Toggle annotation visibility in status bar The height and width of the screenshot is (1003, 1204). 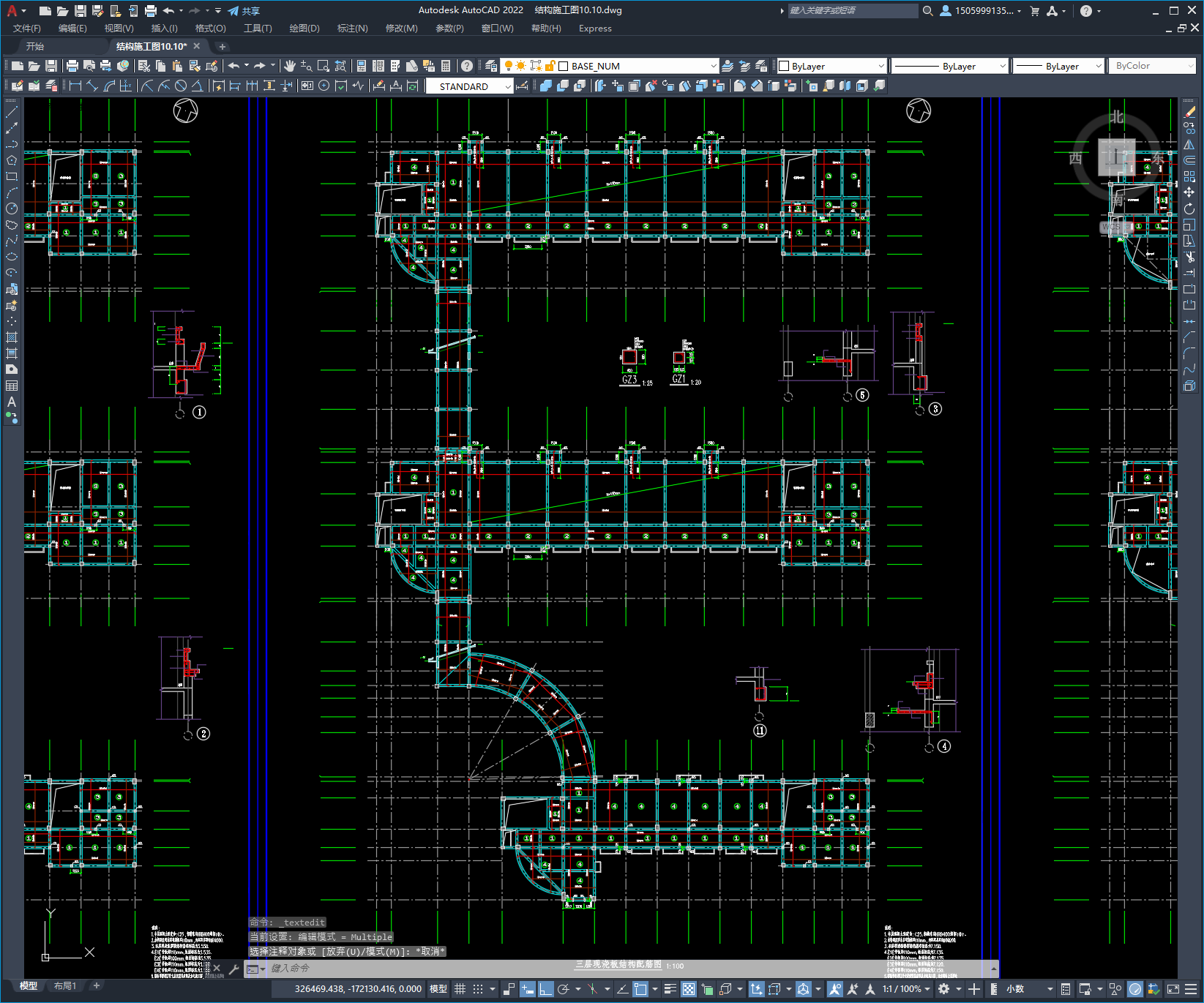[x=834, y=989]
